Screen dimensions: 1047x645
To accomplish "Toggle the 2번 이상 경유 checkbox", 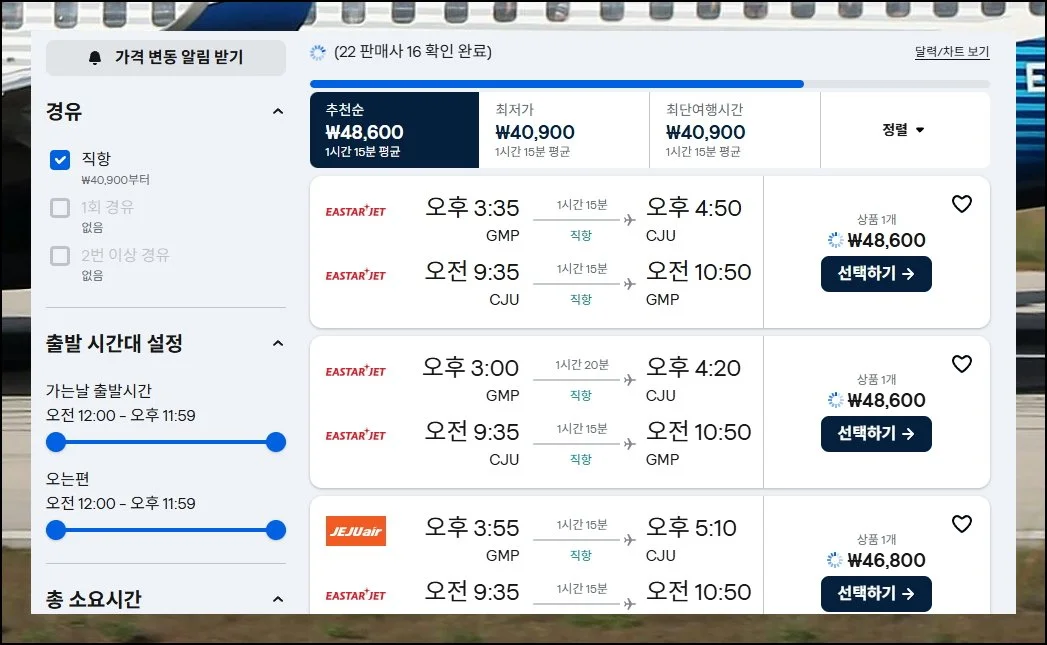I will click(60, 255).
